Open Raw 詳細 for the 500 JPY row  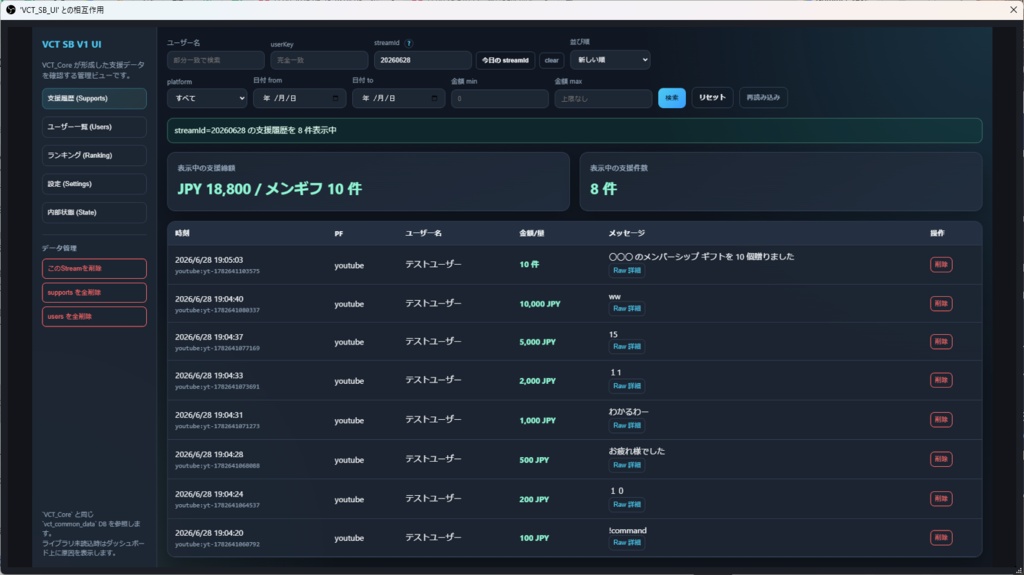626,465
